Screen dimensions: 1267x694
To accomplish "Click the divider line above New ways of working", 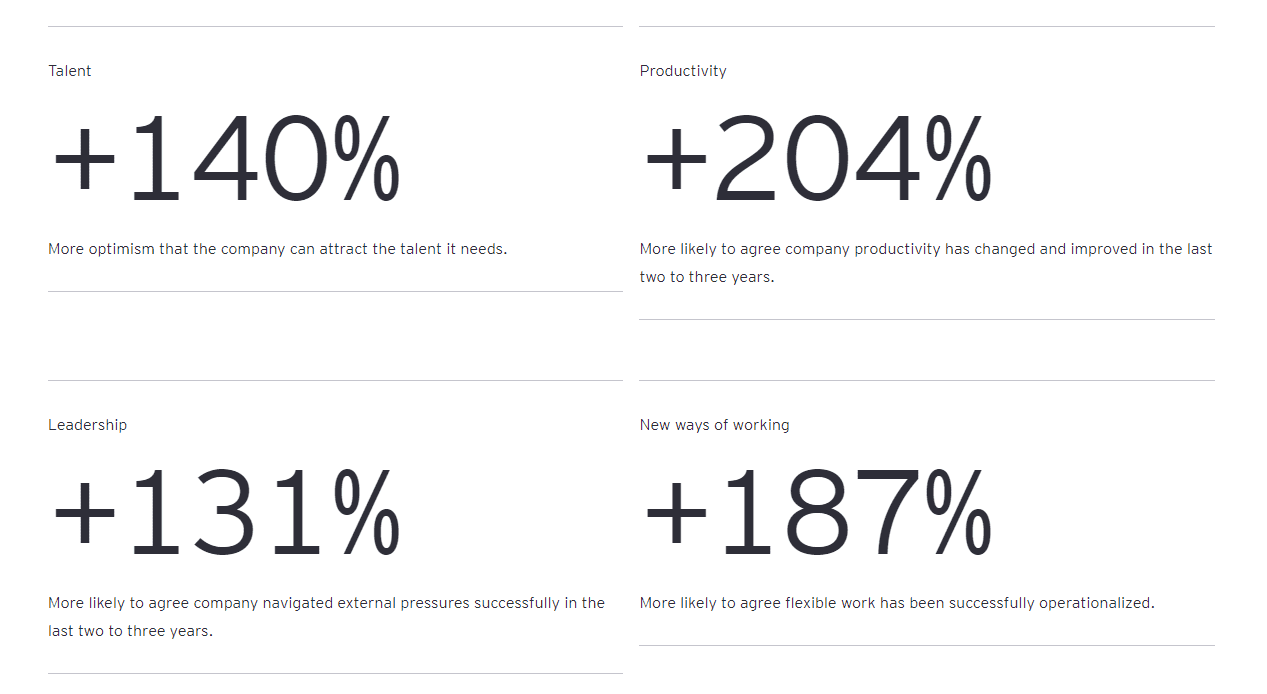I will pyautogui.click(x=927, y=380).
